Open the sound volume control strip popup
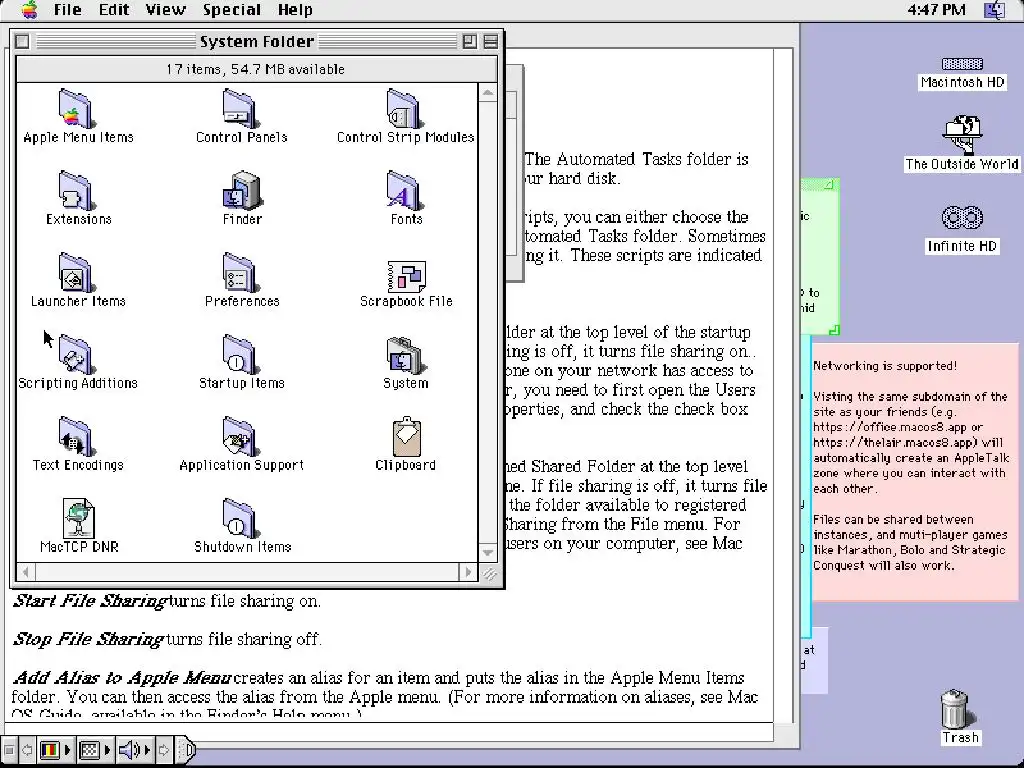Image resolution: width=1024 pixels, height=768 pixels. point(135,750)
